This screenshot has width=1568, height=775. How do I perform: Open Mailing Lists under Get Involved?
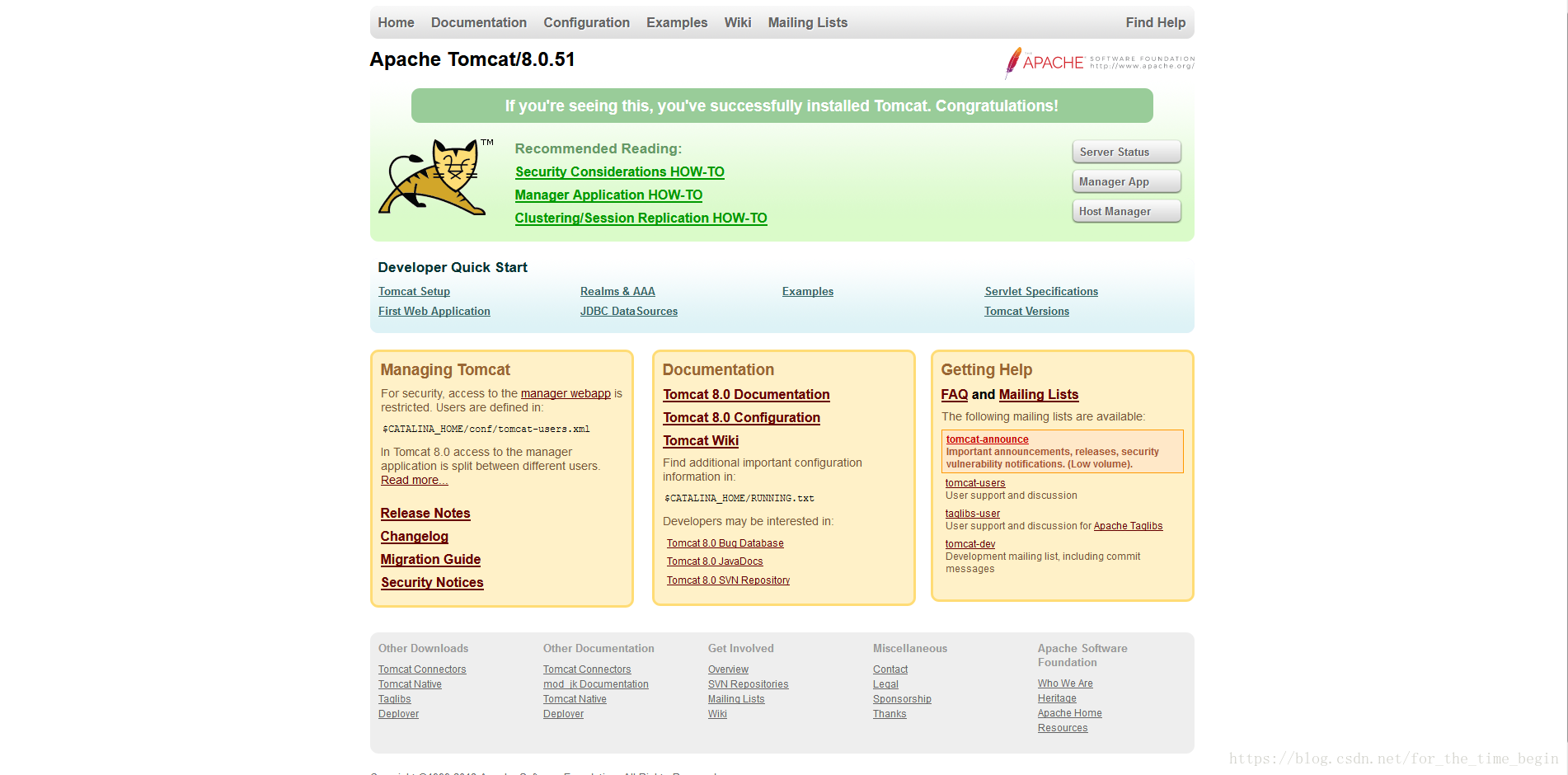(736, 699)
